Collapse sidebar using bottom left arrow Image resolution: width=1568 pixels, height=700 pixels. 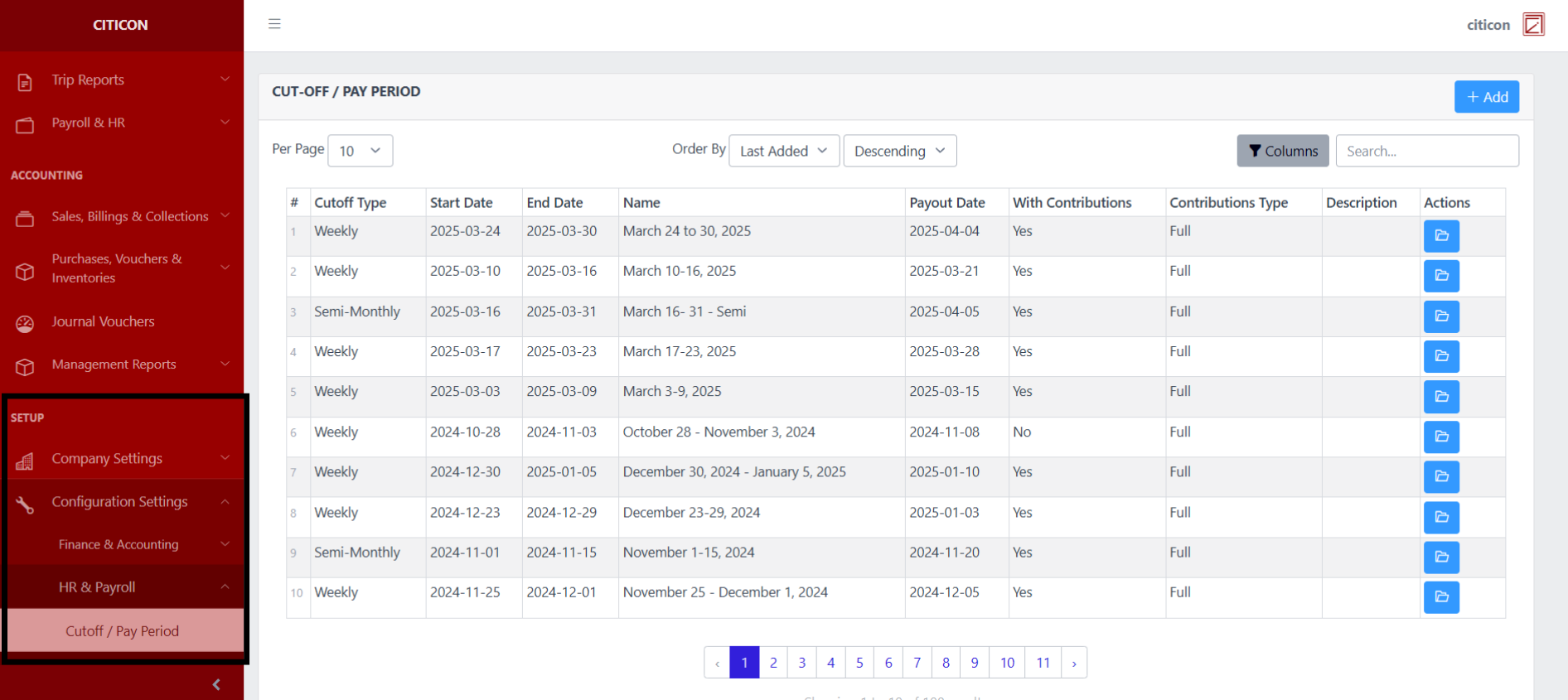[216, 684]
